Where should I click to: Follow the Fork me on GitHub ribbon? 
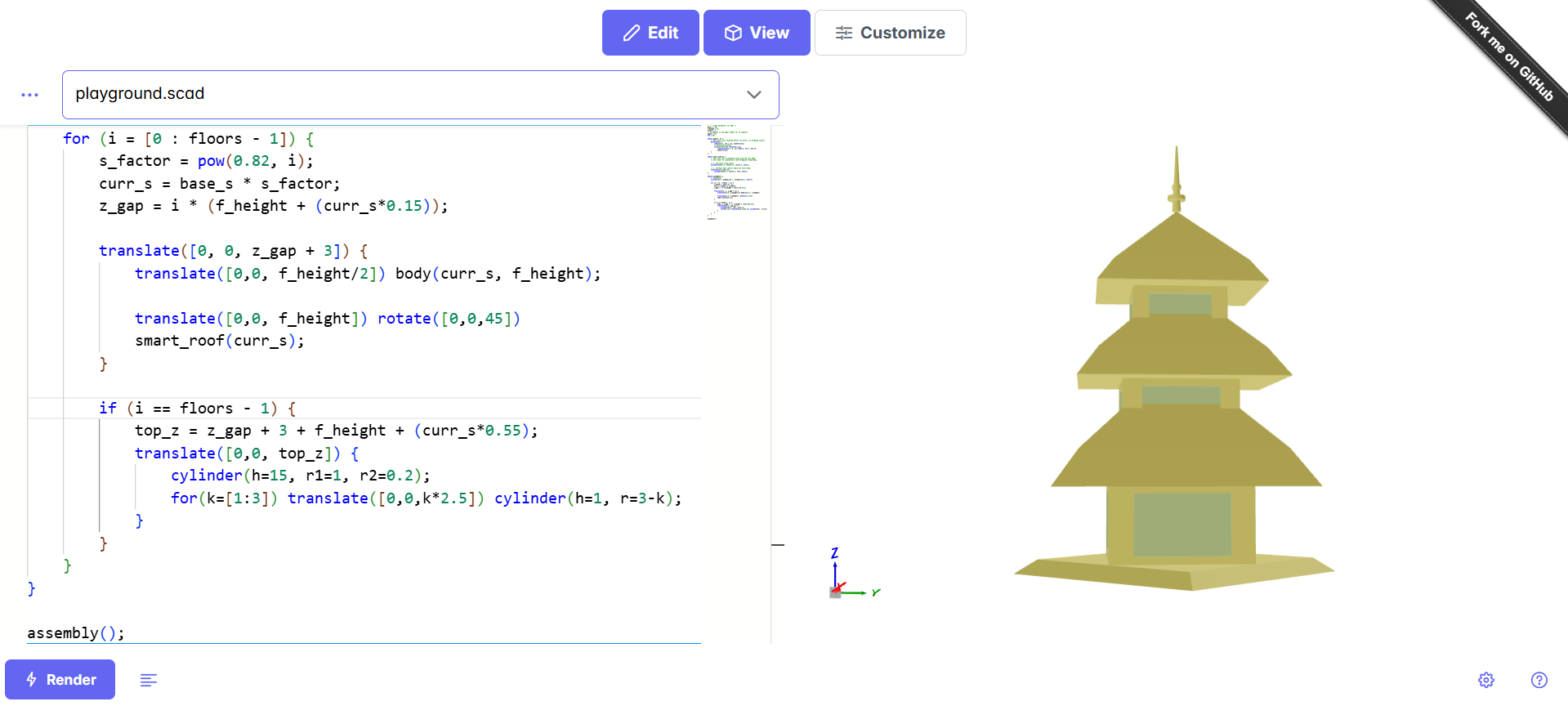point(1508,57)
